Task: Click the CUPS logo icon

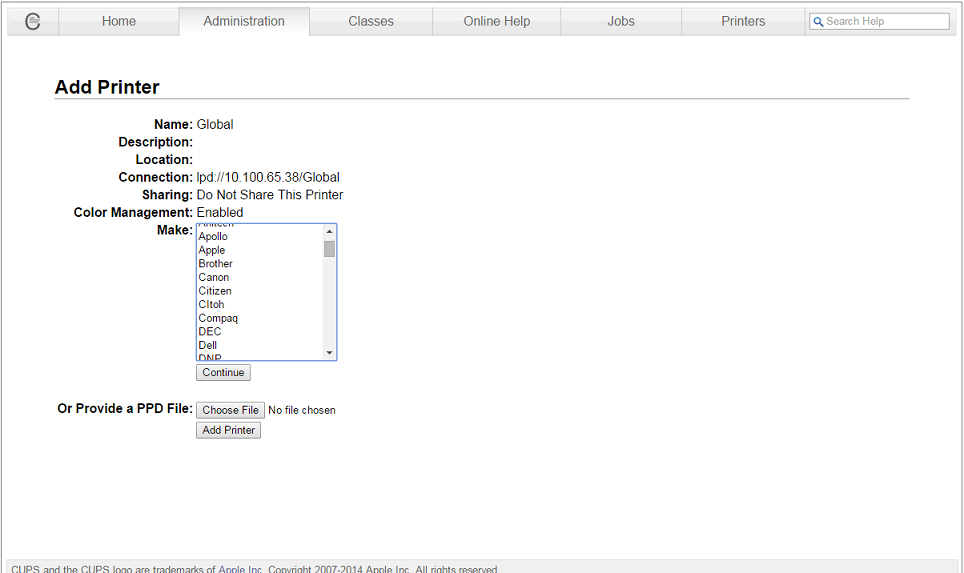Action: point(33,22)
